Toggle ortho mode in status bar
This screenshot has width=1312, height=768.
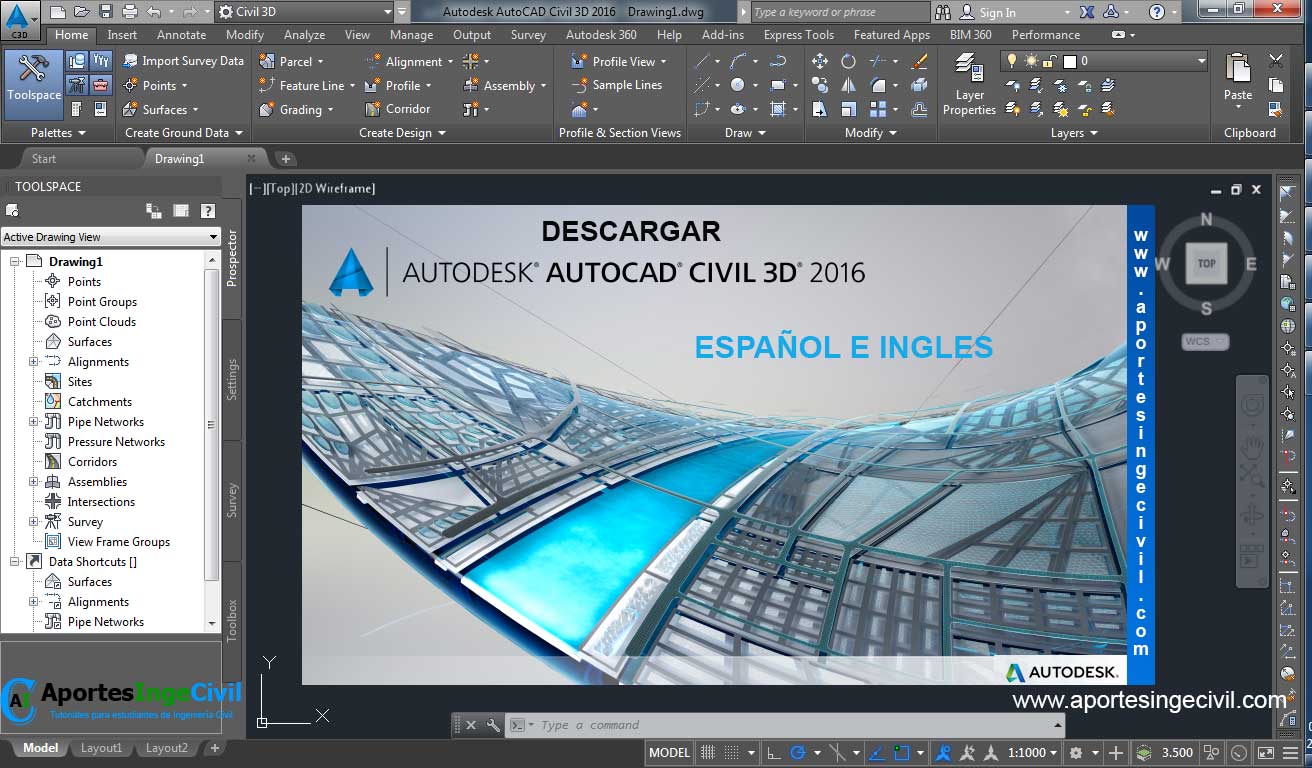click(x=774, y=753)
